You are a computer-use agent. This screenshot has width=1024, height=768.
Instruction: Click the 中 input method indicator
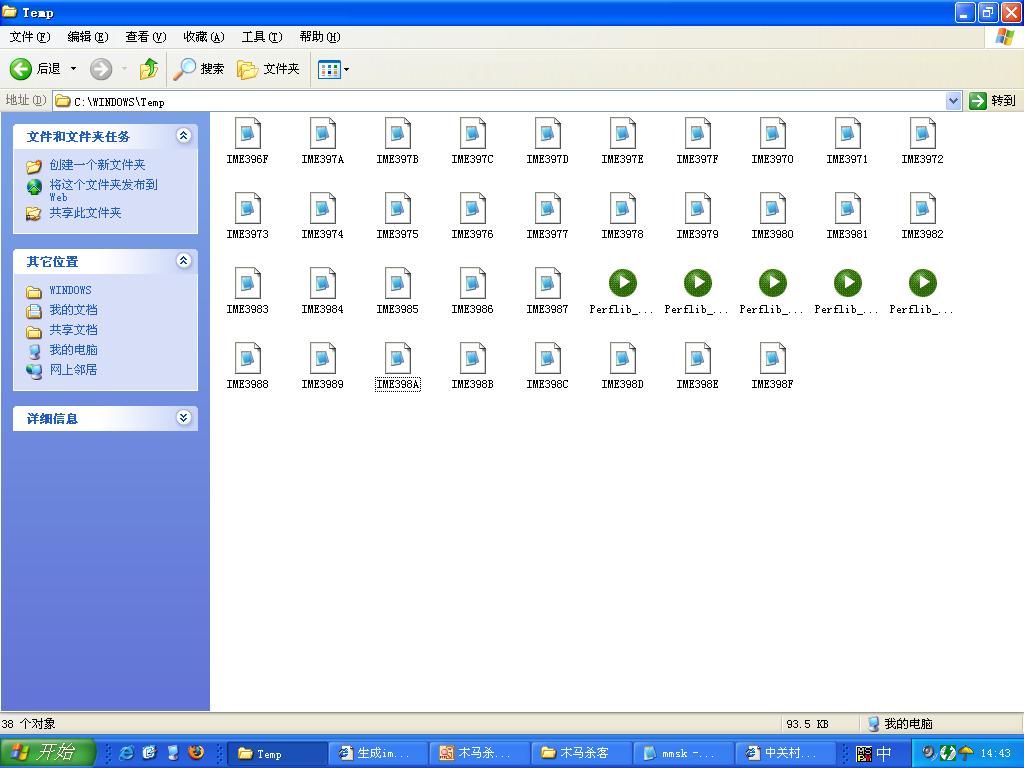[884, 754]
